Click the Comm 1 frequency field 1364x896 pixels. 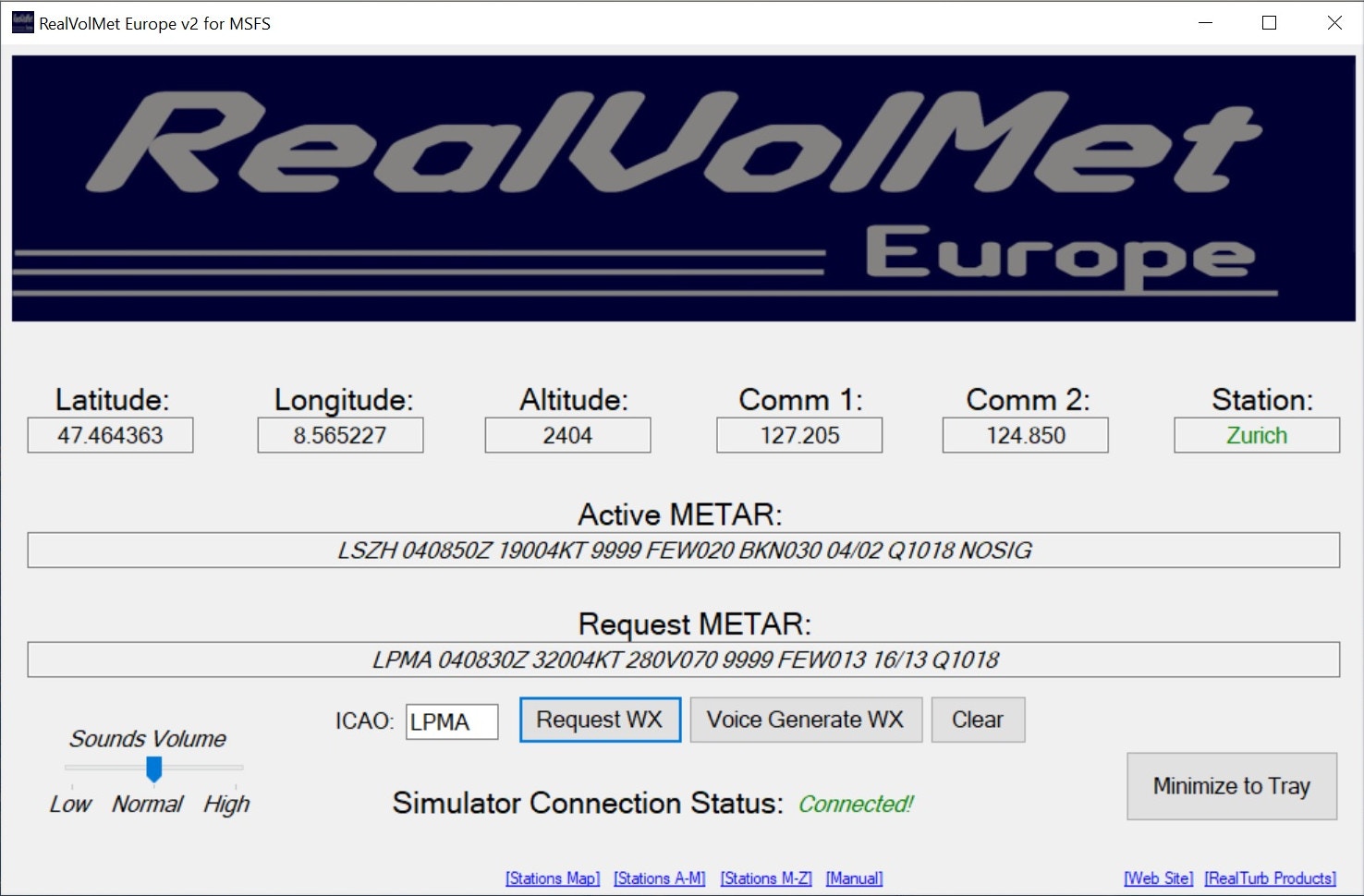(798, 435)
